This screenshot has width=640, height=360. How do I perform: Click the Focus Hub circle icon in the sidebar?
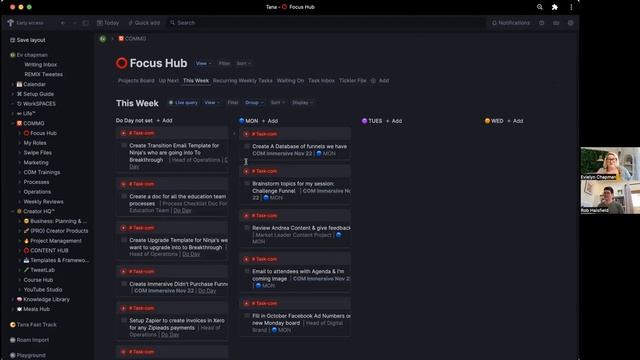(26, 133)
